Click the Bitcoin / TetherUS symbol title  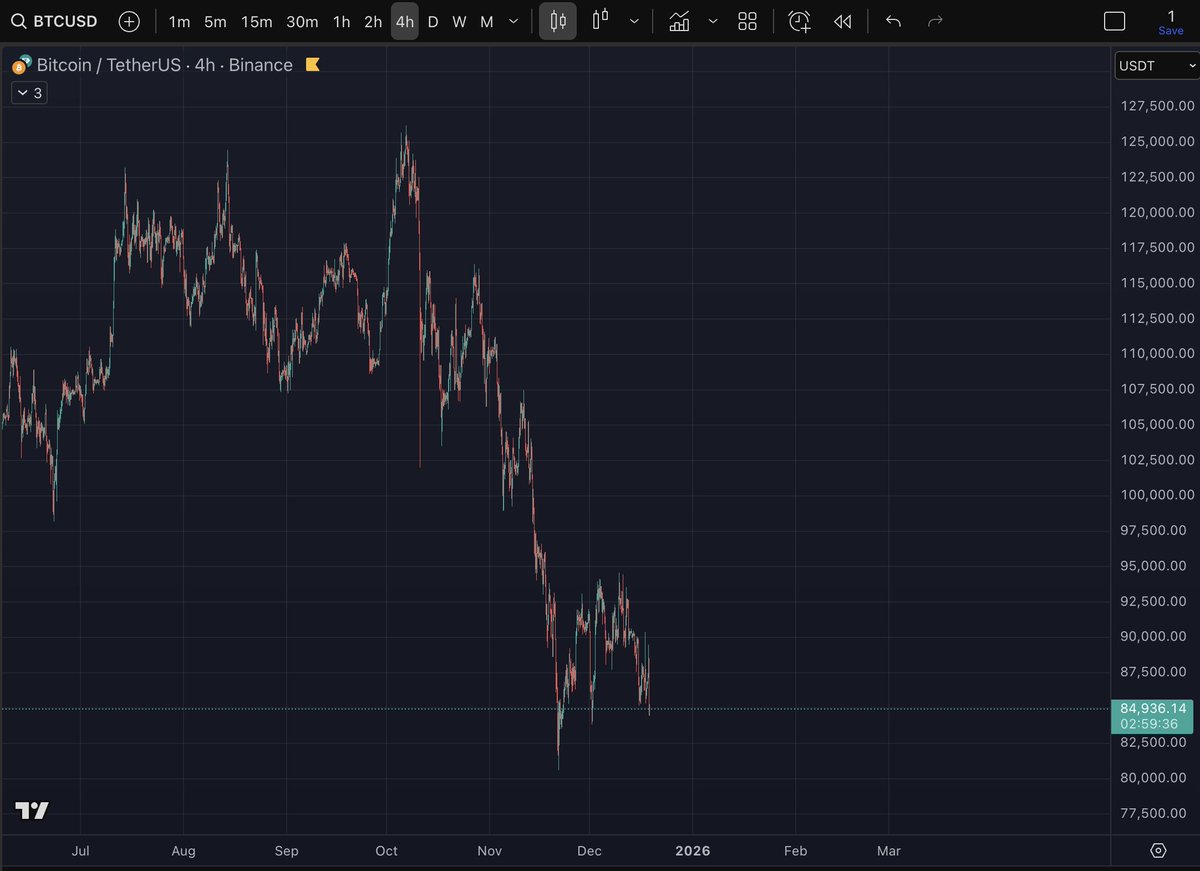coord(109,65)
